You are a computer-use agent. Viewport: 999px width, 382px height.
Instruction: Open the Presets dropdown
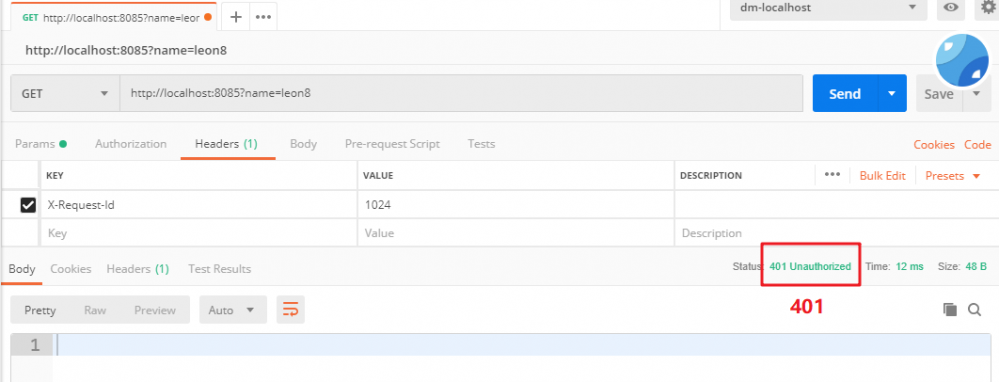point(952,176)
